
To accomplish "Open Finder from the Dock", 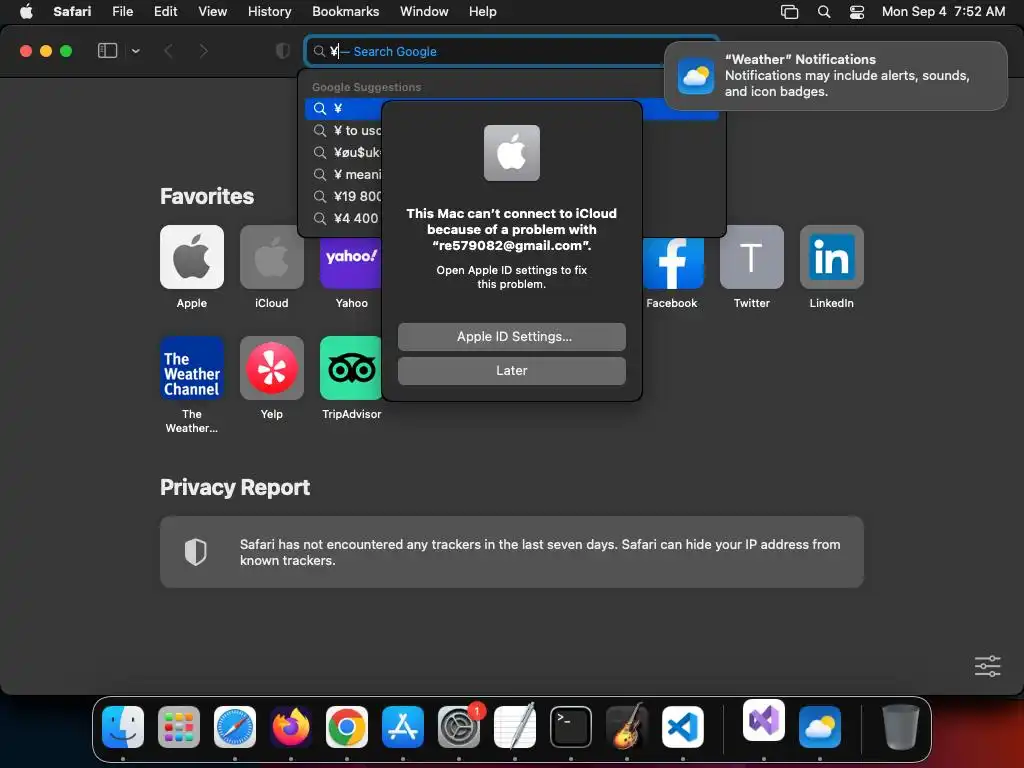I will (x=123, y=727).
